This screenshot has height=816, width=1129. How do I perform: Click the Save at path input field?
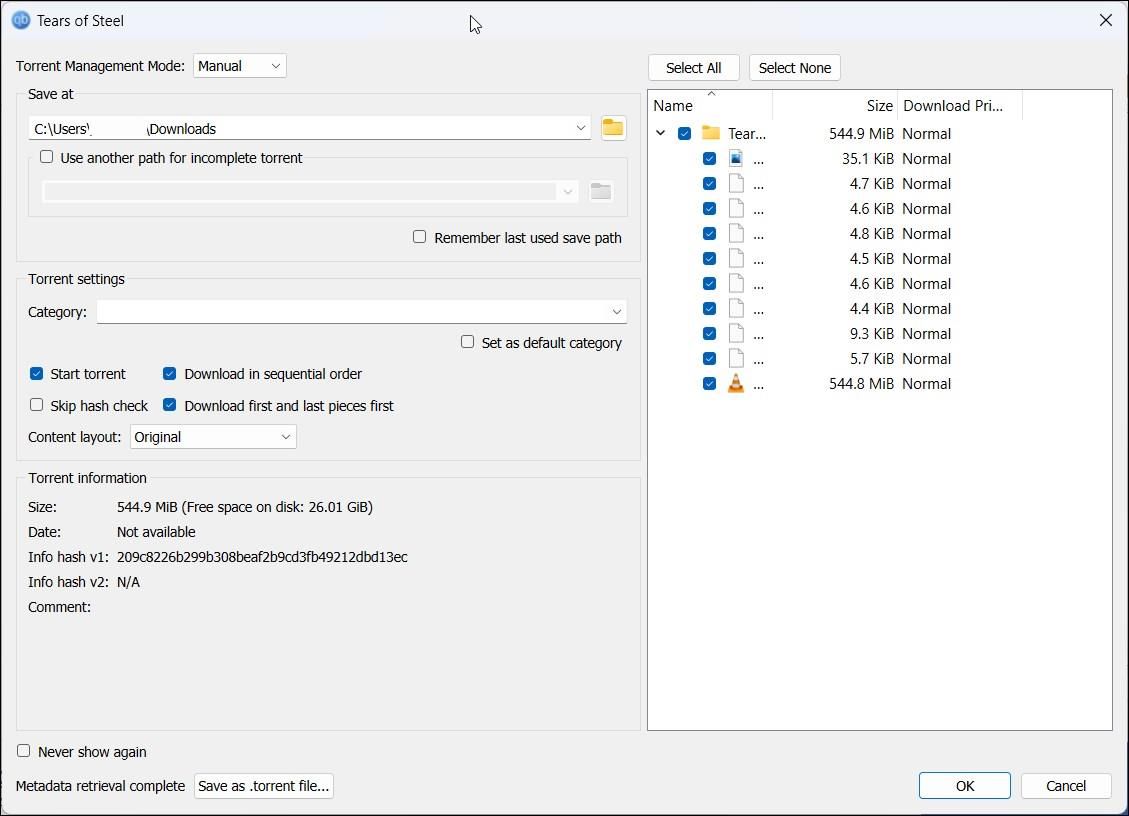coord(300,128)
